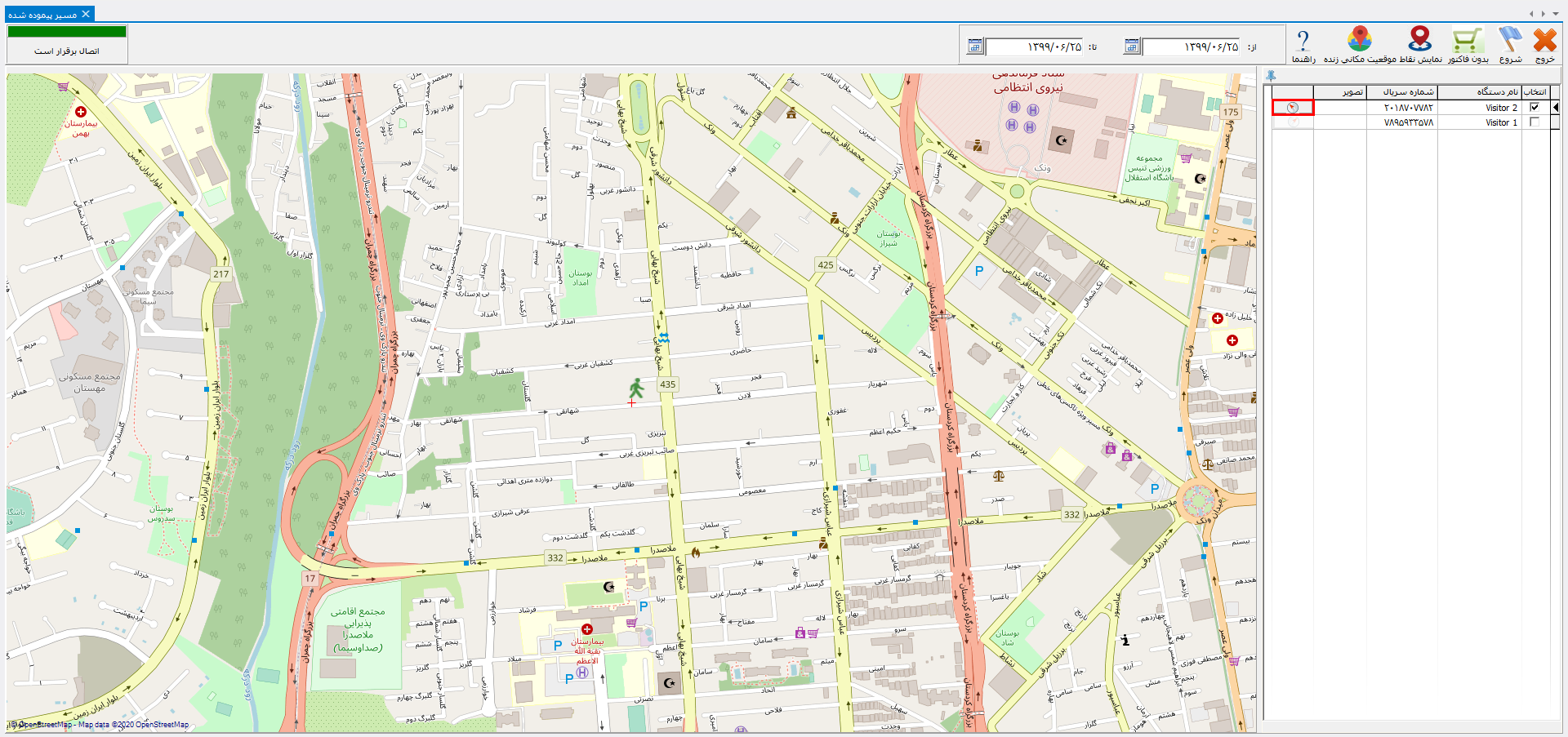Click the شماره سریال column header
Screen dimensions: 1568x737
1402,92
